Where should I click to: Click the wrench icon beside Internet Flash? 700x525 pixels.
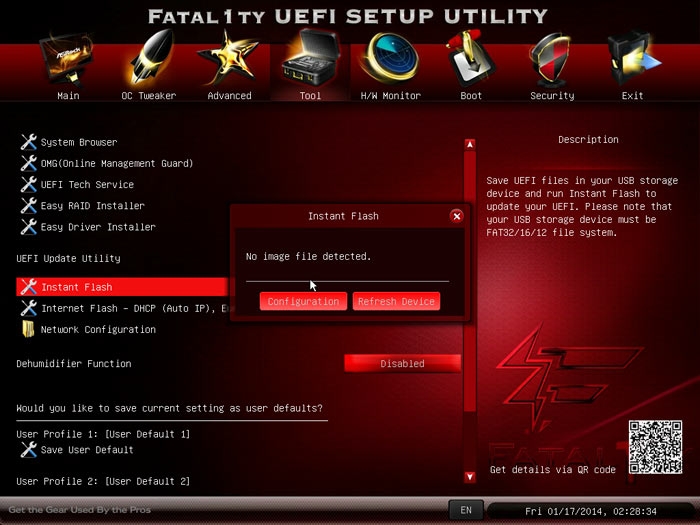click(x=29, y=308)
